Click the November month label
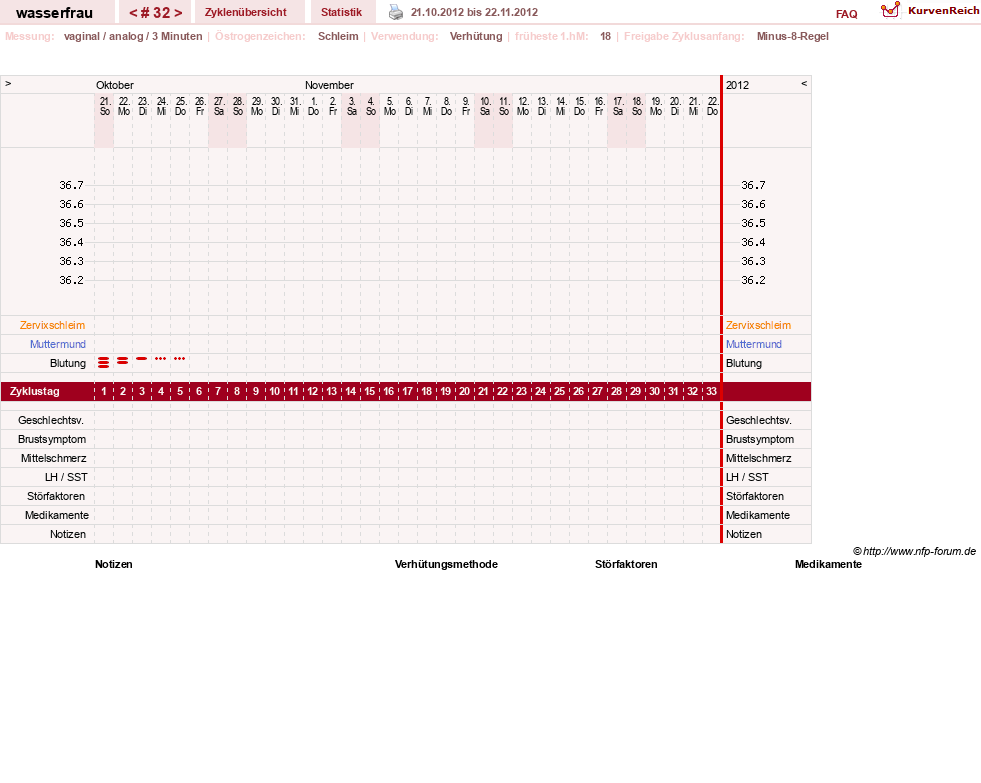The image size is (981, 783). pos(329,85)
